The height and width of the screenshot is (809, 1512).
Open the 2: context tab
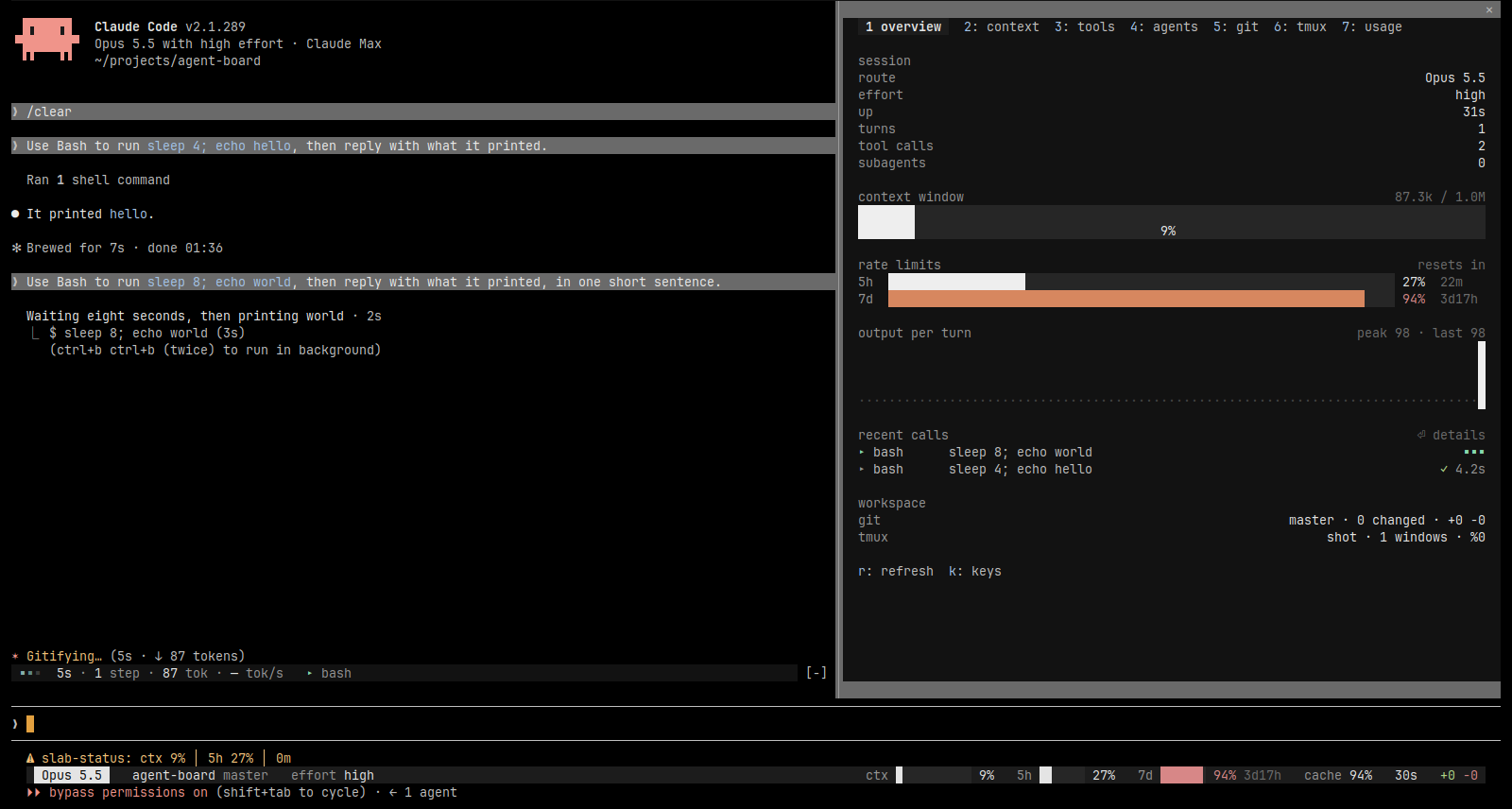[1002, 26]
